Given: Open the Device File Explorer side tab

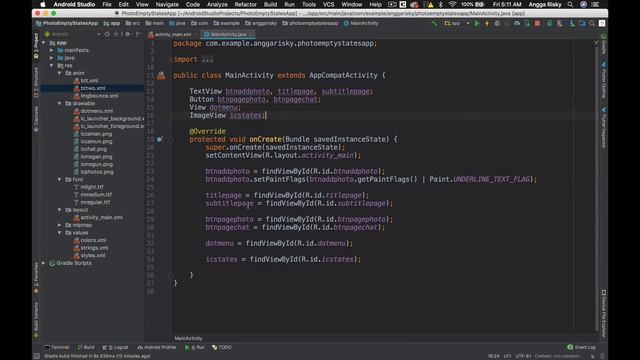Looking at the screenshot, I should (604, 313).
